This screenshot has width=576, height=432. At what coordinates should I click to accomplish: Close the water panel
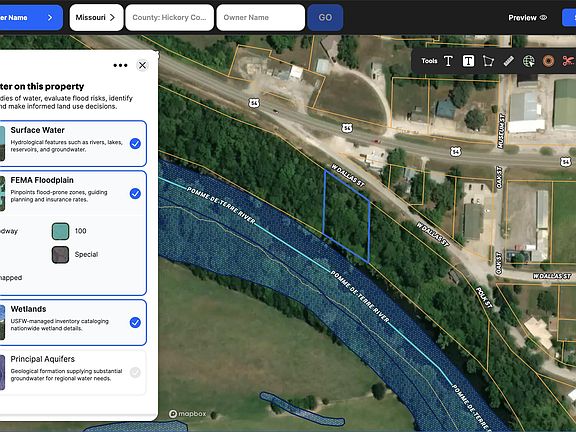tap(142, 65)
